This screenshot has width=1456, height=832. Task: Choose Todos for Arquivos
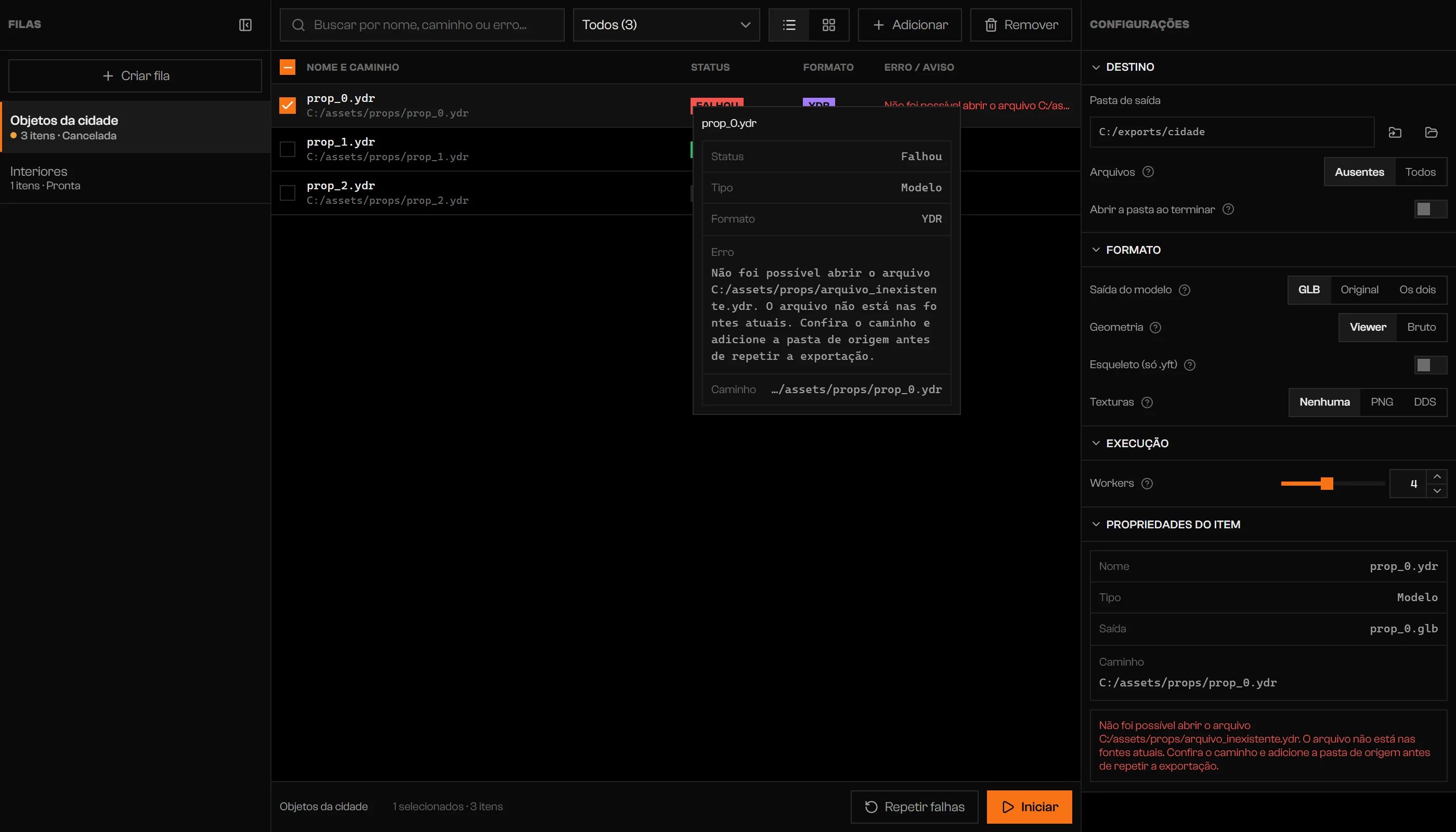[x=1420, y=172]
